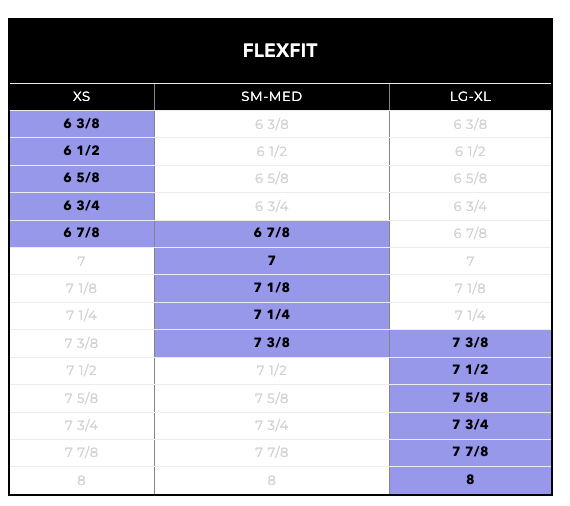
Task: Click highlighted 7 1/8 cell in SM-MED column
Action: (272, 288)
